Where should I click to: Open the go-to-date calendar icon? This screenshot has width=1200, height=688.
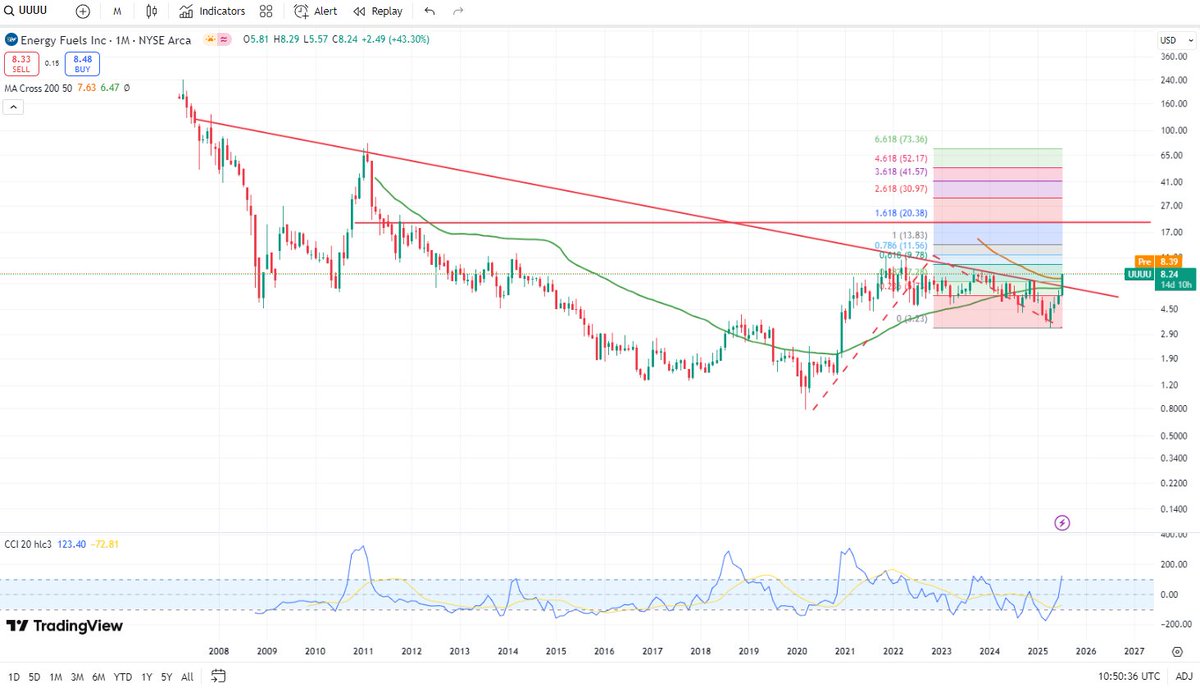(x=217, y=677)
